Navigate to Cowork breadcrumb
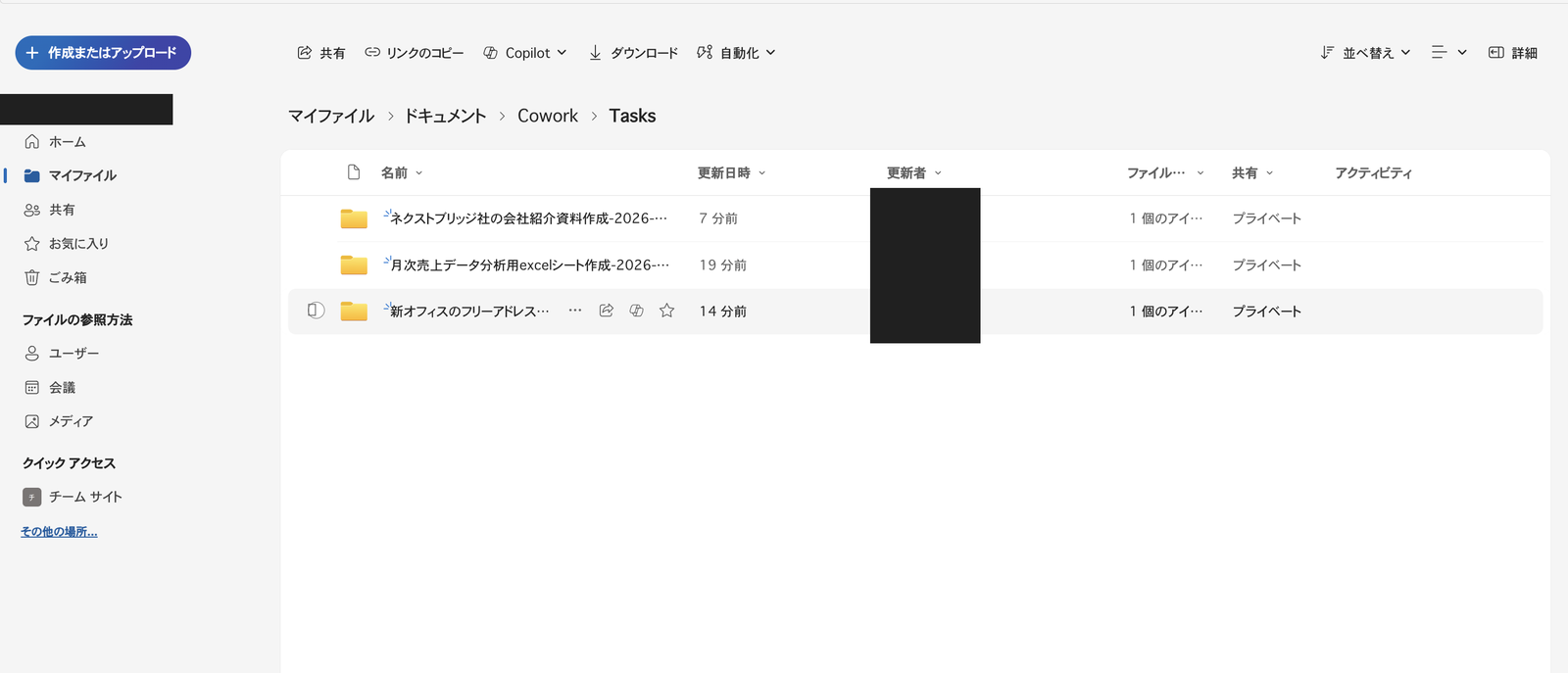Viewport: 1568px width, 673px height. 548,116
